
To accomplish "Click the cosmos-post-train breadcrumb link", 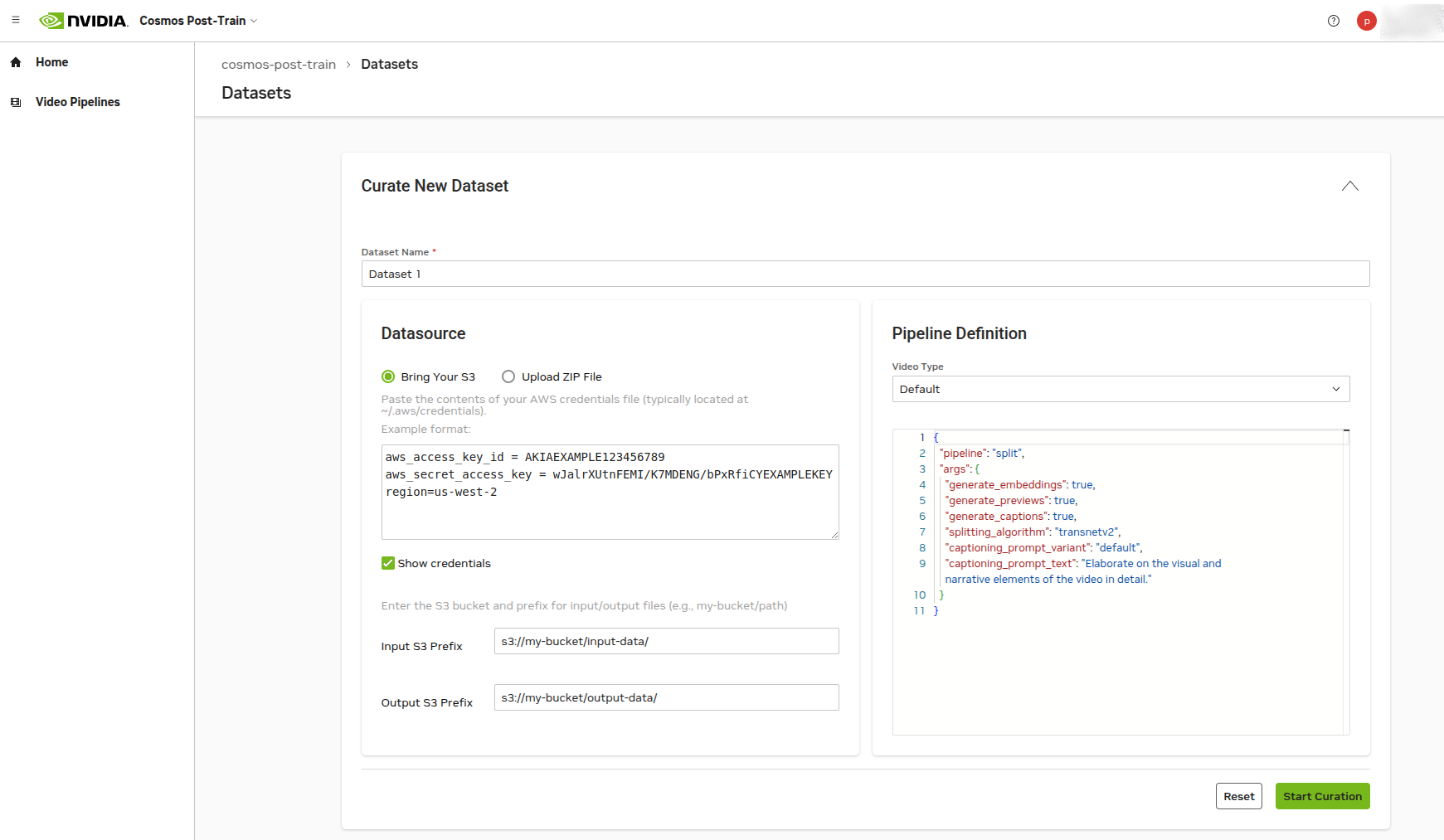I will 279,65.
